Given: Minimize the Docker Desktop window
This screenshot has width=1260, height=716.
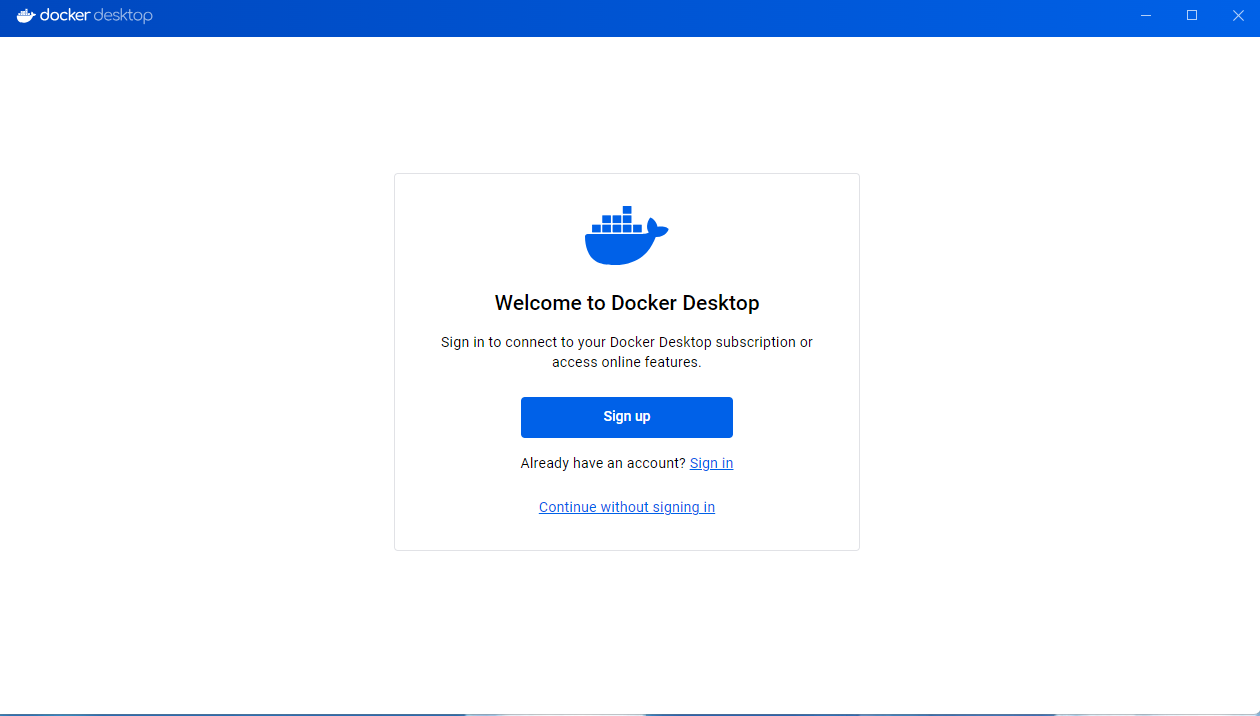Looking at the screenshot, I should pos(1146,16).
